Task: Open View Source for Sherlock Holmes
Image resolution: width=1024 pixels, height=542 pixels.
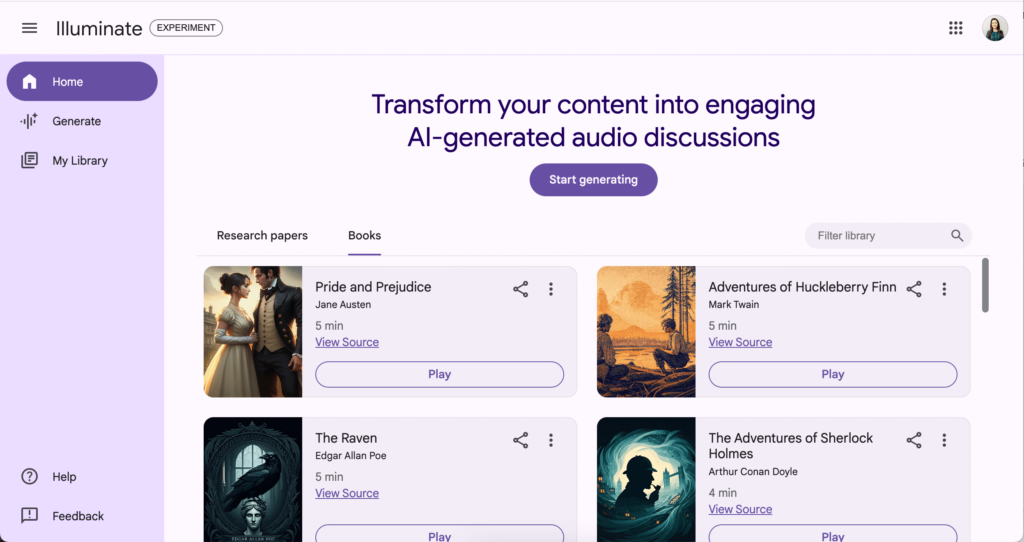Action: point(740,509)
